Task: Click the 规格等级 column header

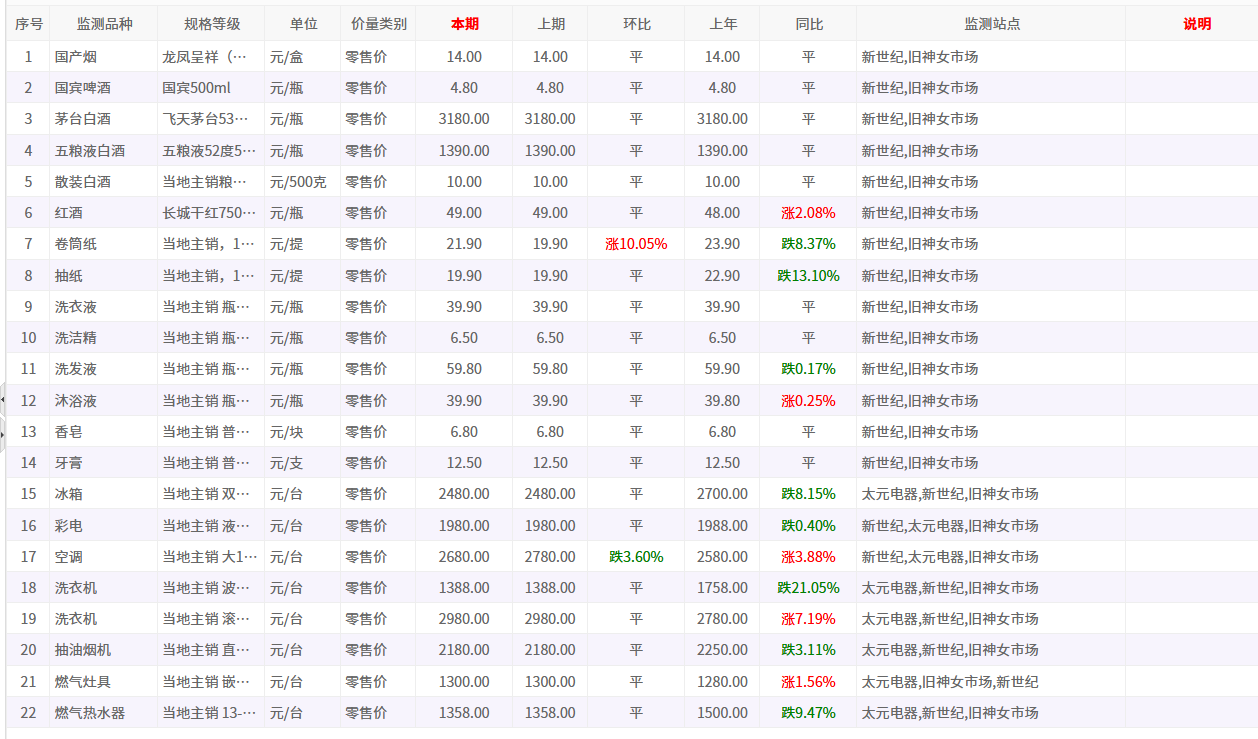Action: pos(211,24)
